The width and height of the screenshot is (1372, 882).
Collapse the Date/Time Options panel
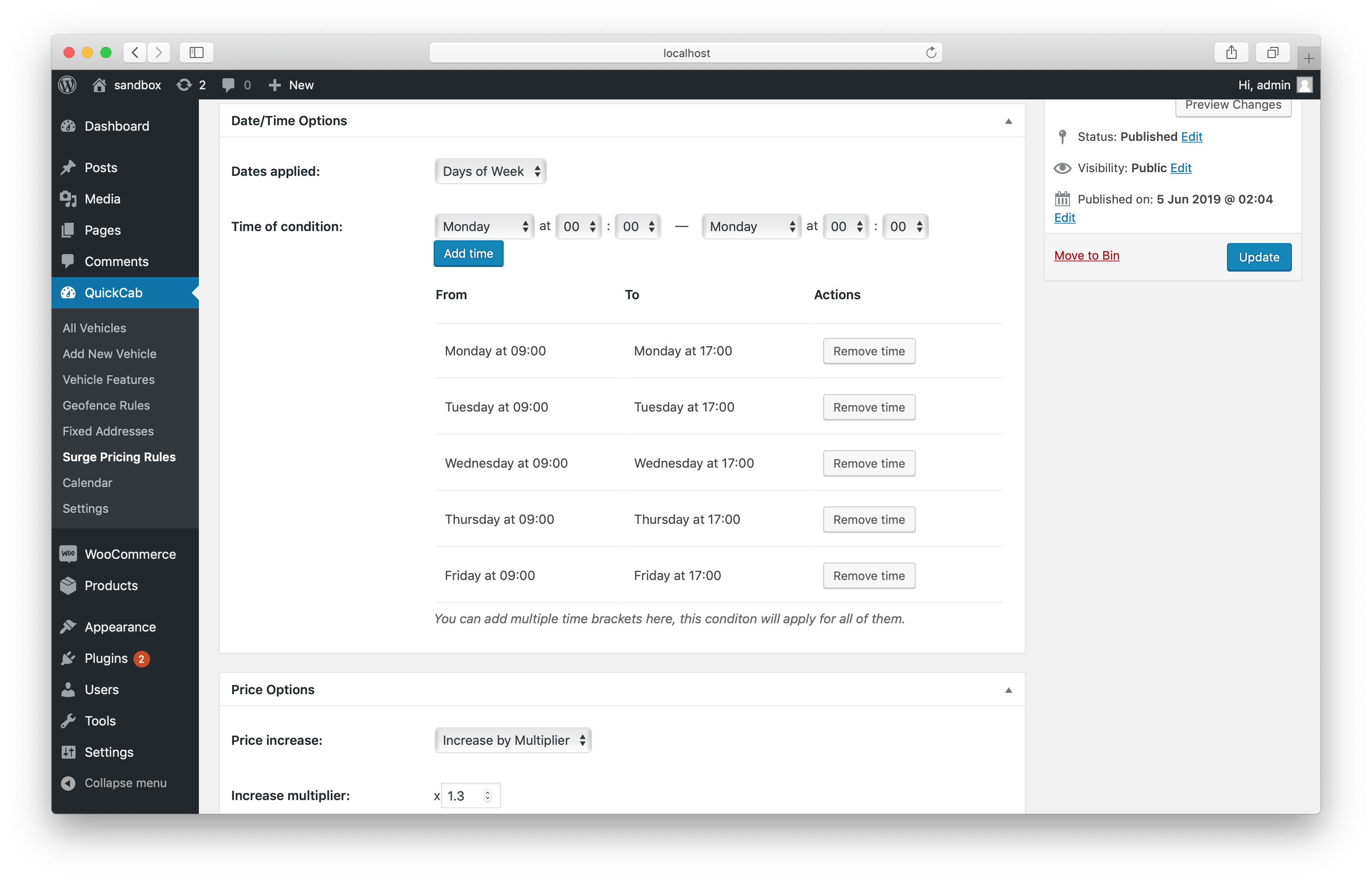click(1008, 121)
